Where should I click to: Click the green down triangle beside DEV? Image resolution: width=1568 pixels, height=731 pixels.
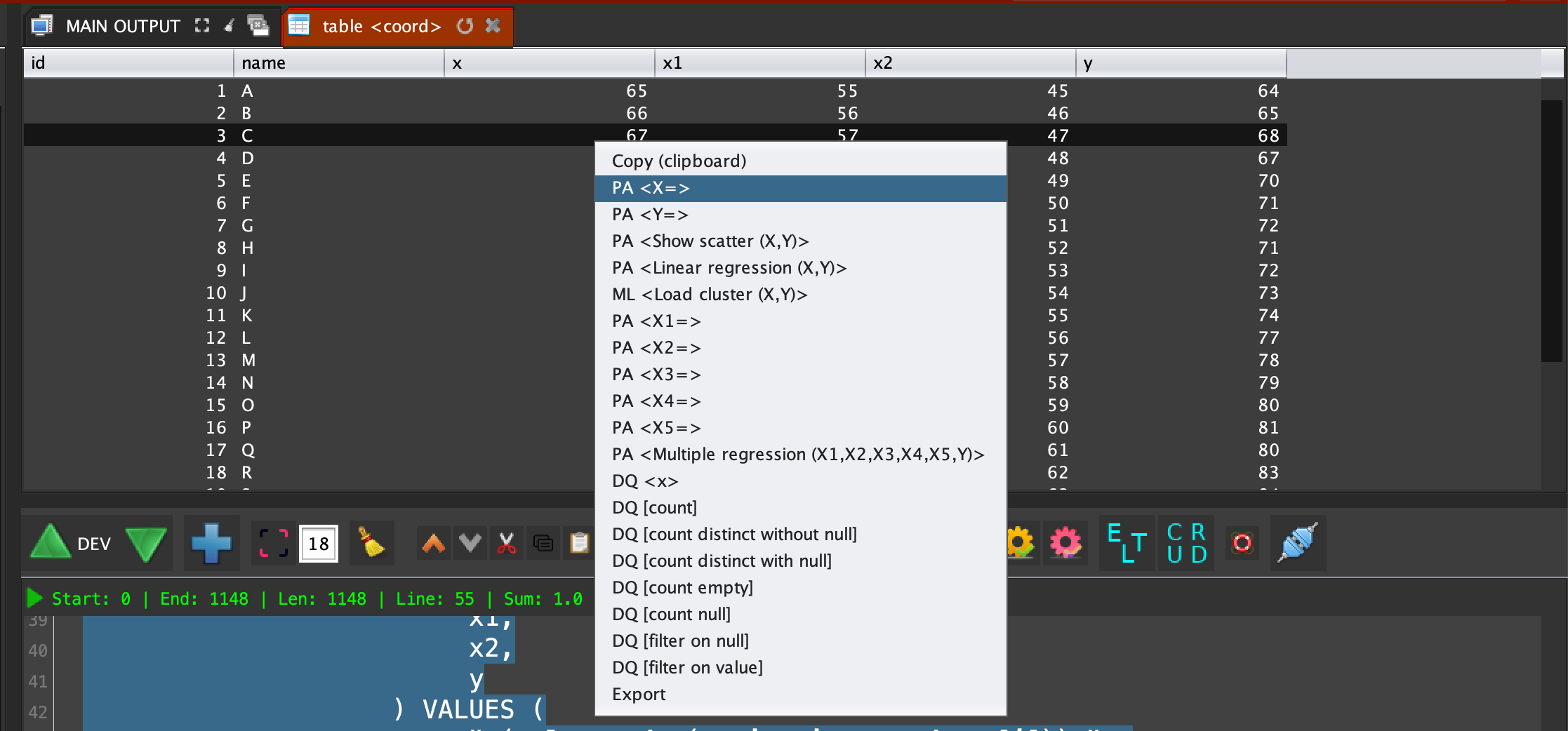pos(146,544)
